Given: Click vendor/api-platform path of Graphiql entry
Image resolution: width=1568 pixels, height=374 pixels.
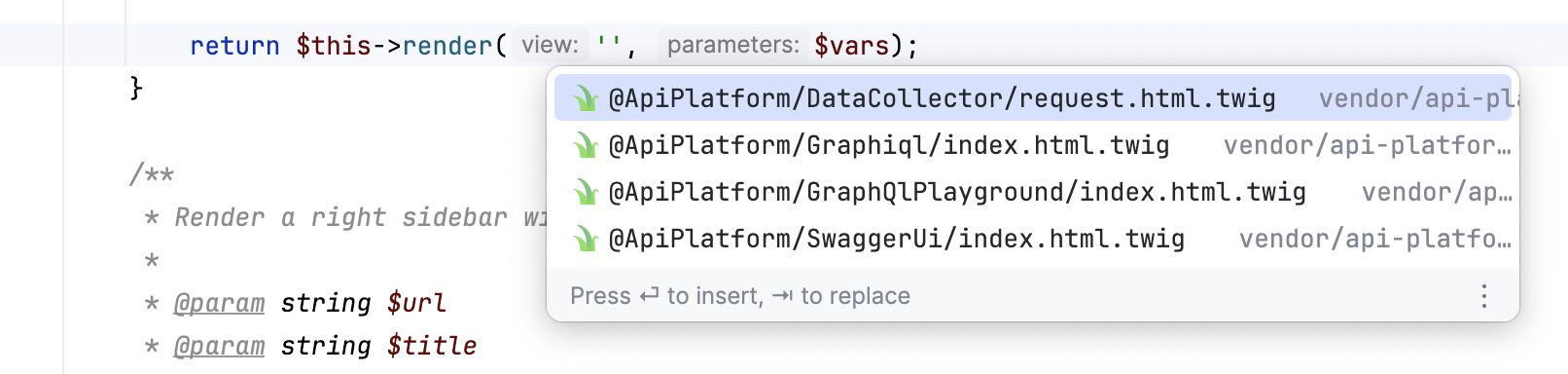Looking at the screenshot, I should (x=1367, y=145).
